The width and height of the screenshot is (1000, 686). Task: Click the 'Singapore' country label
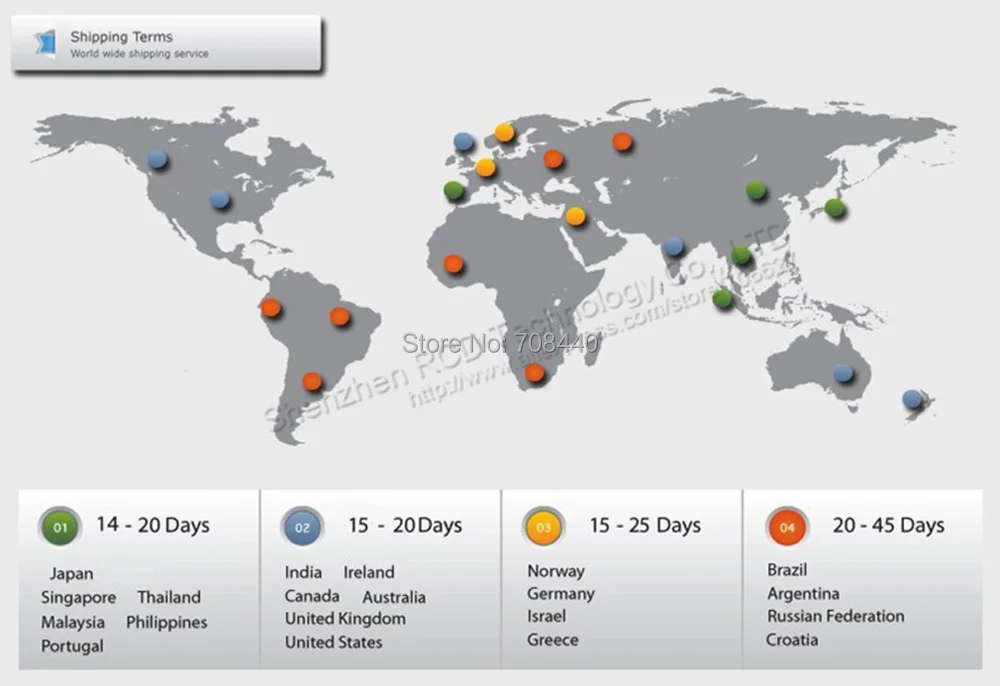(x=78, y=597)
